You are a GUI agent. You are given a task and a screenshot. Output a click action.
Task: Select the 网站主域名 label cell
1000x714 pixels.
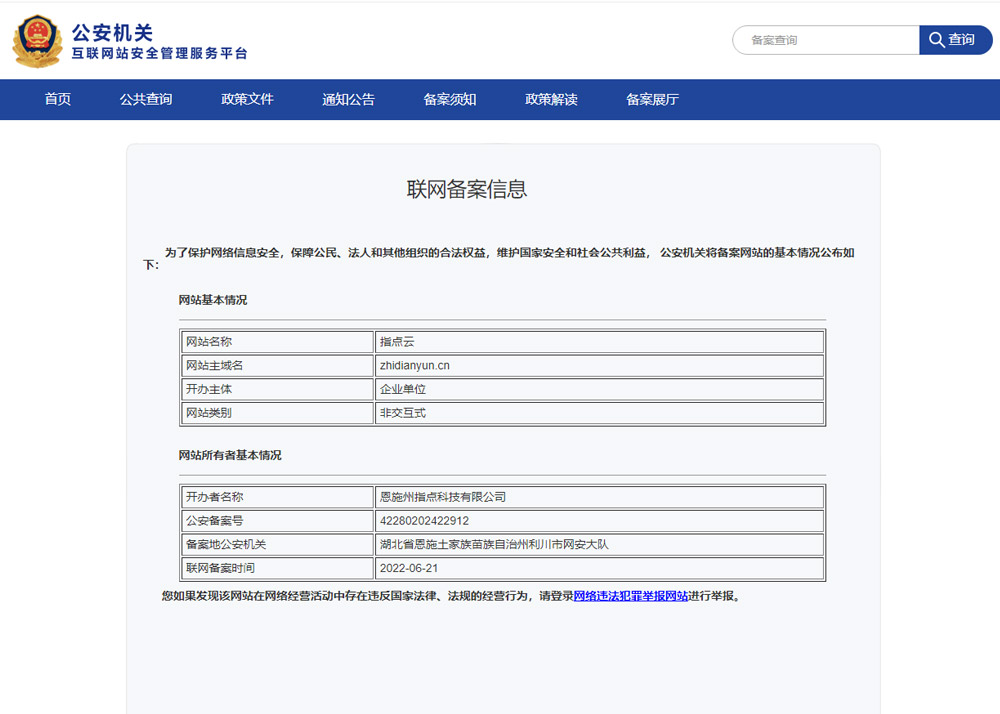coord(277,365)
